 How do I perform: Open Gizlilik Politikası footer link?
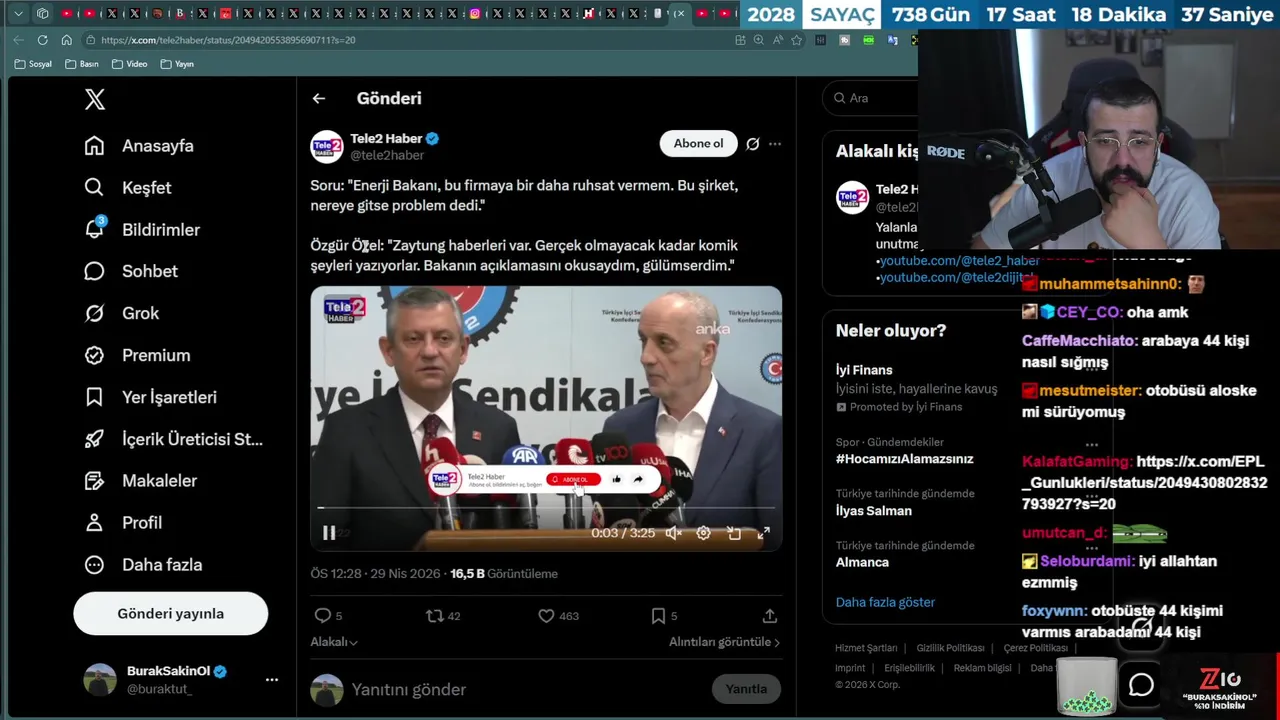tap(950, 648)
